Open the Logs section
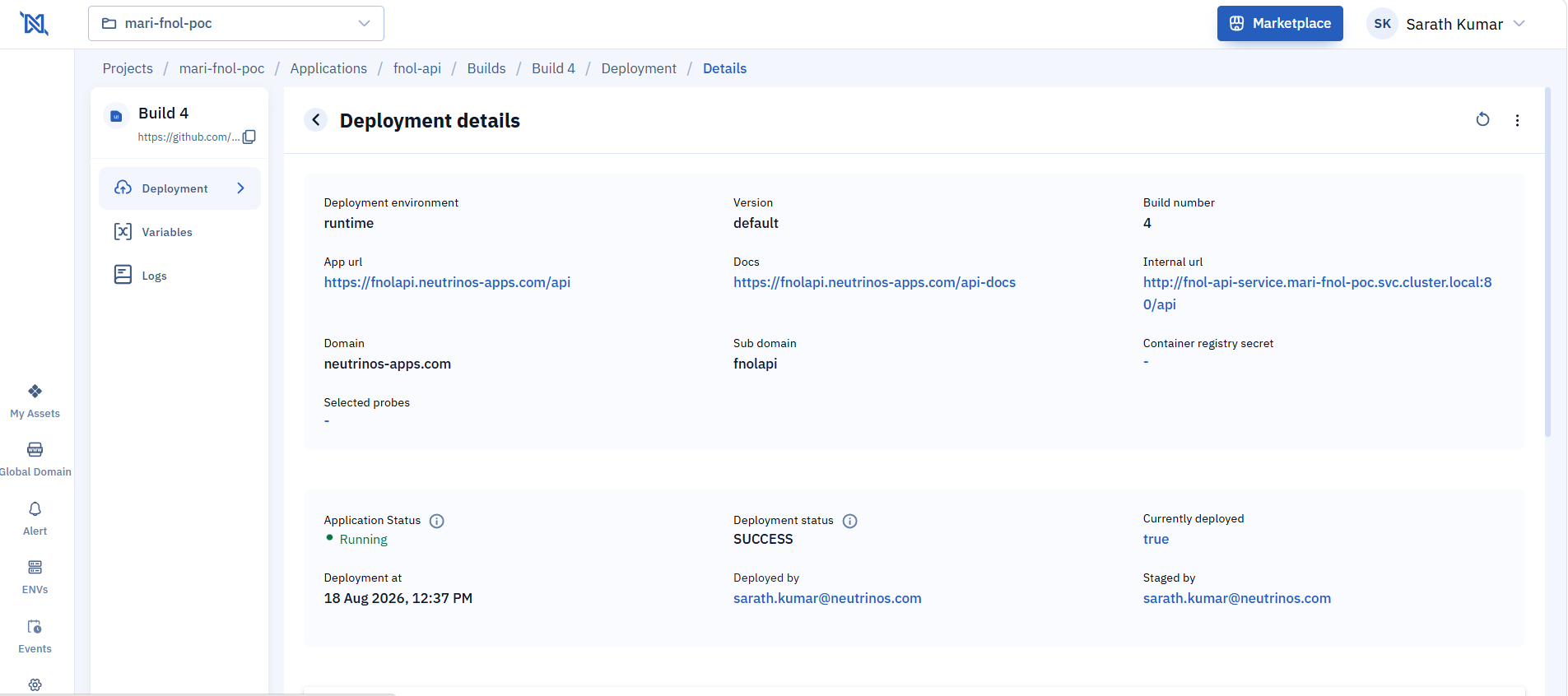Screen dimensions: 1568x696 click(179, 276)
